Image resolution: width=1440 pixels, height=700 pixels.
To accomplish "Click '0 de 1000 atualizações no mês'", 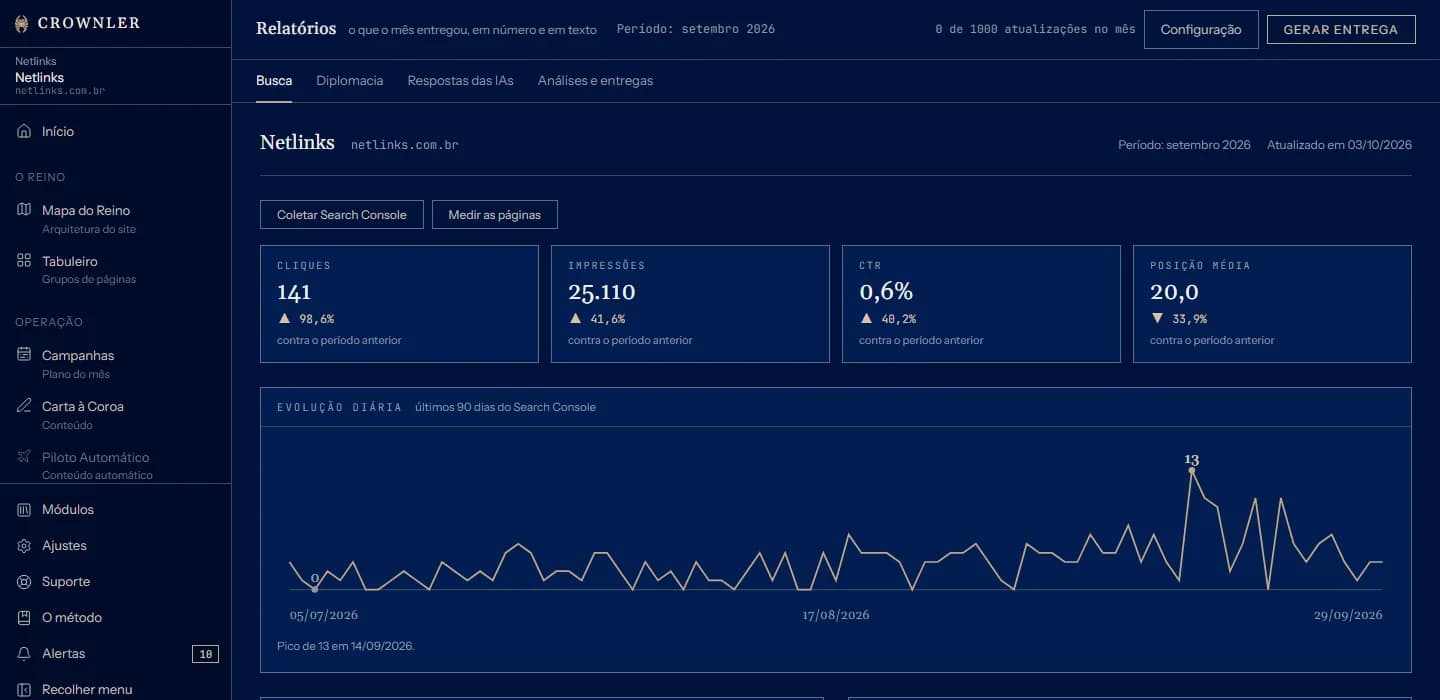I will click(x=1035, y=29).
